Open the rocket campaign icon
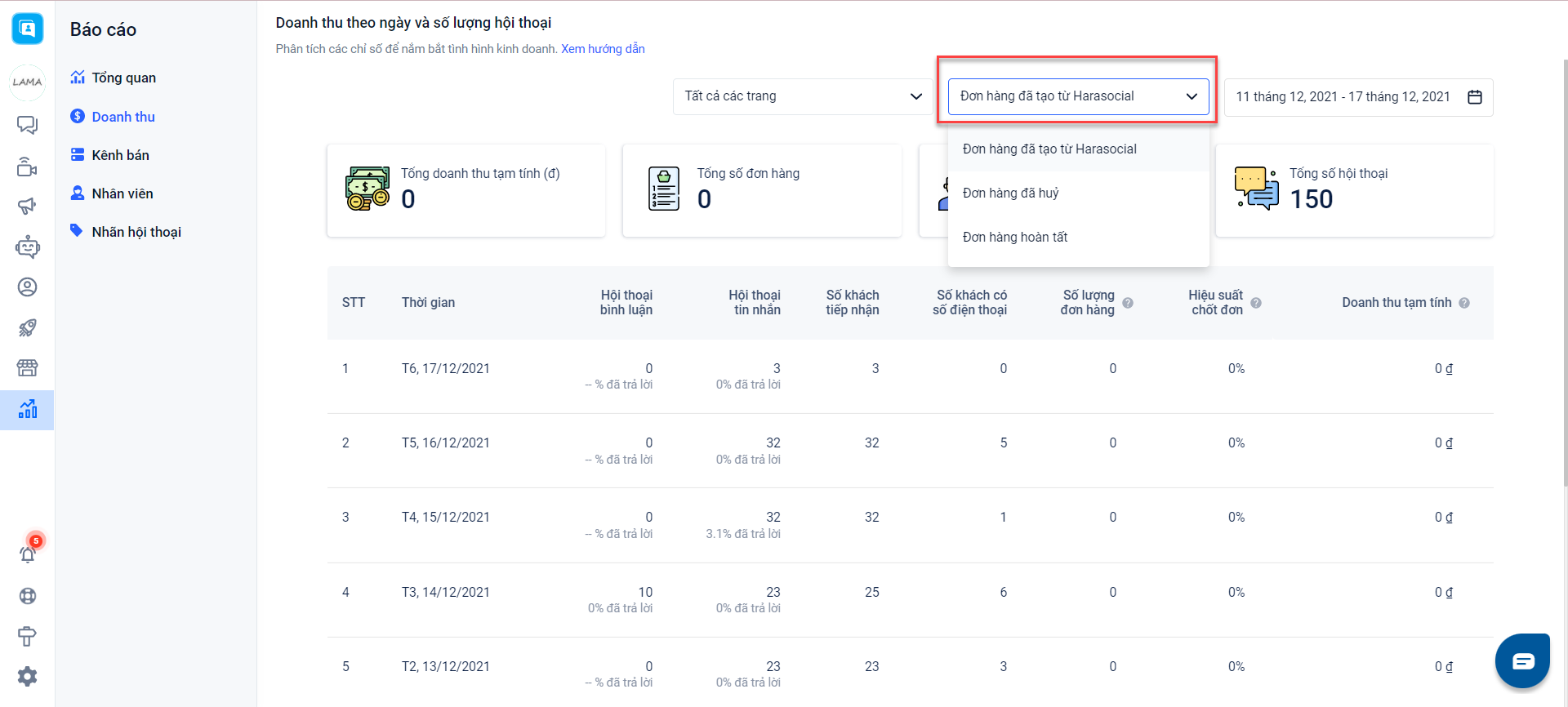This screenshot has height=707, width=1568. [27, 327]
